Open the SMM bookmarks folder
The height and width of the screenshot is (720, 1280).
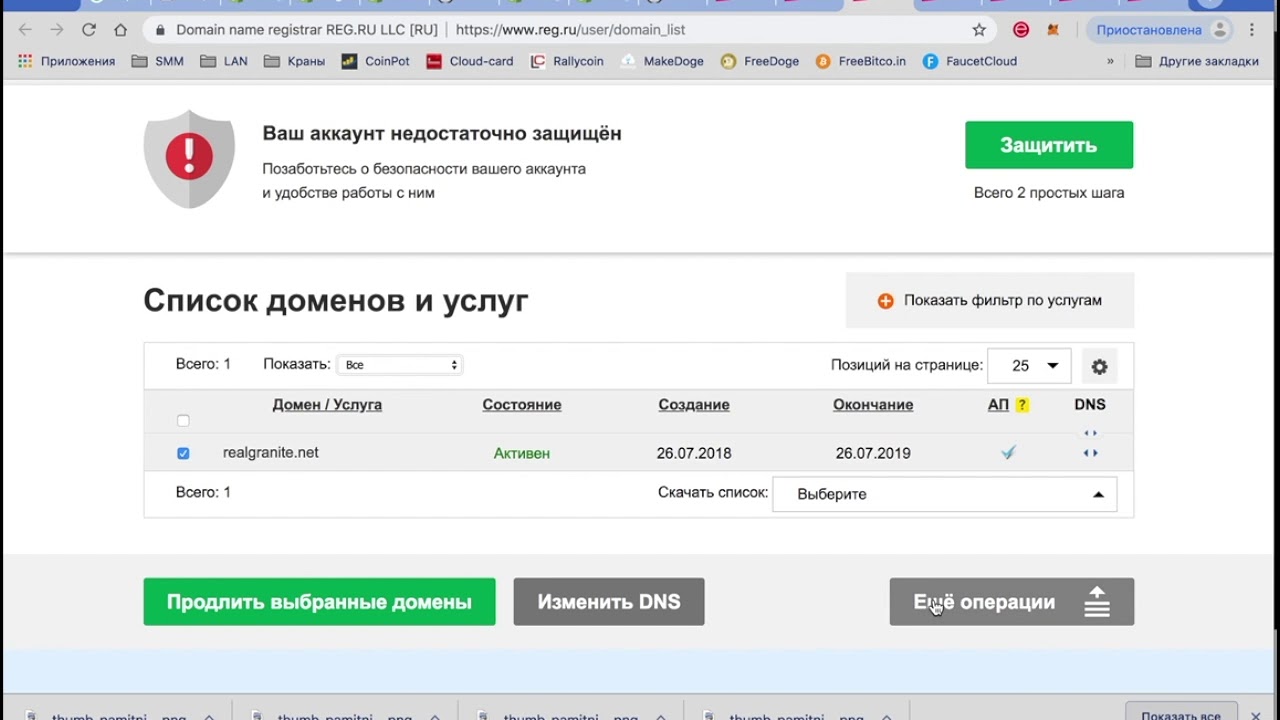[x=157, y=61]
